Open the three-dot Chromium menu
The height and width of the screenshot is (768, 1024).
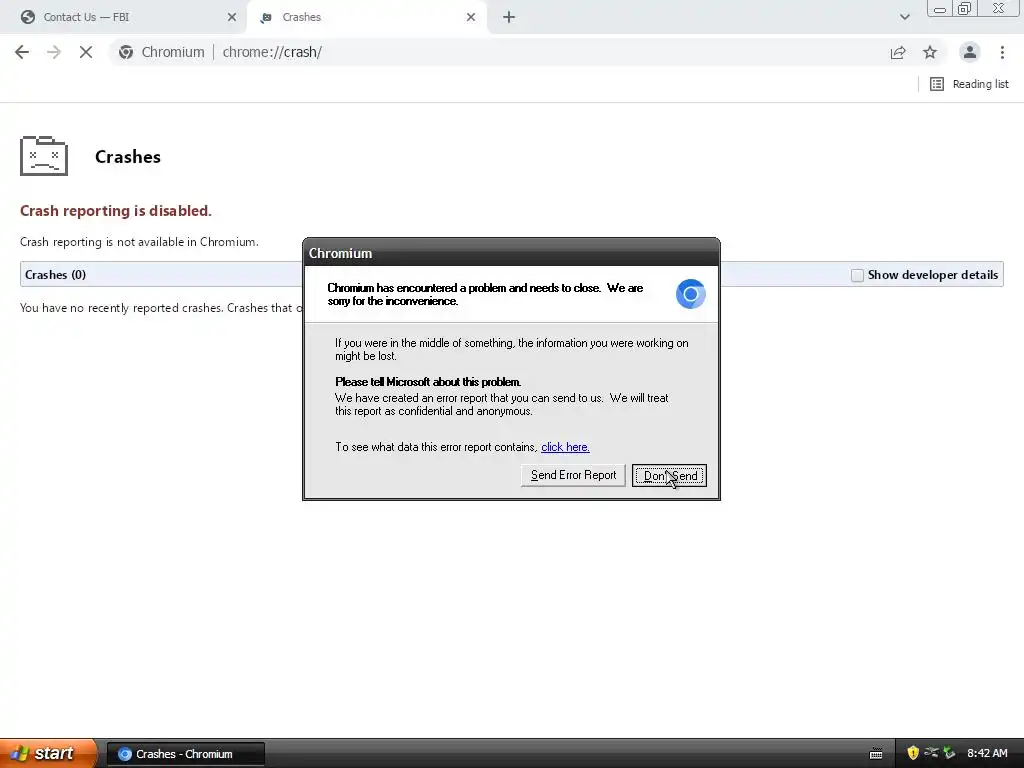pos(1002,52)
